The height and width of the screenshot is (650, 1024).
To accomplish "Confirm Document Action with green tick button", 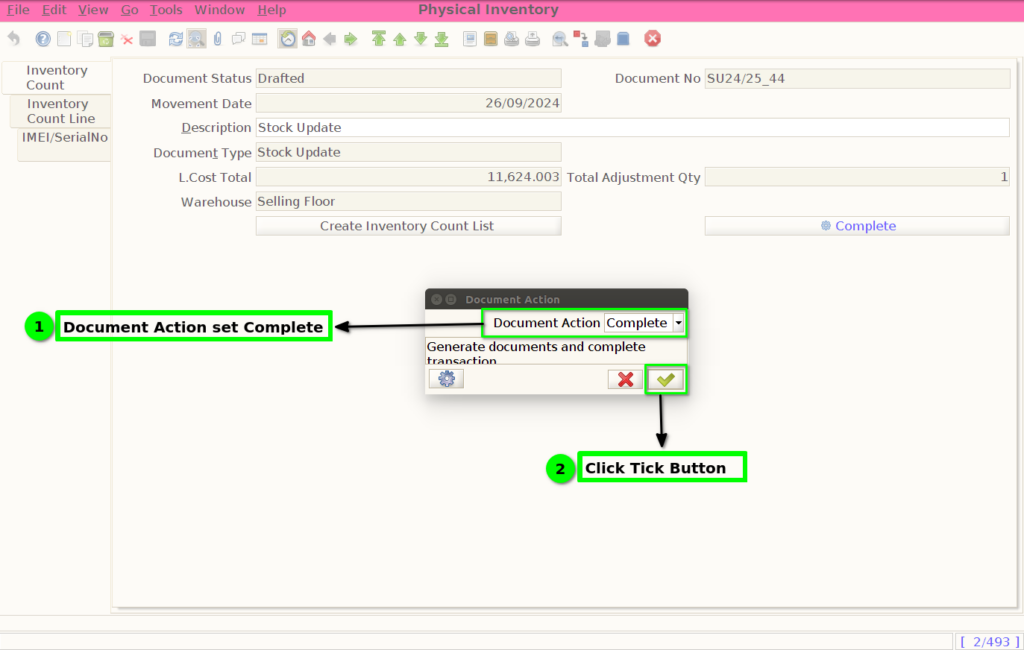I will [665, 380].
